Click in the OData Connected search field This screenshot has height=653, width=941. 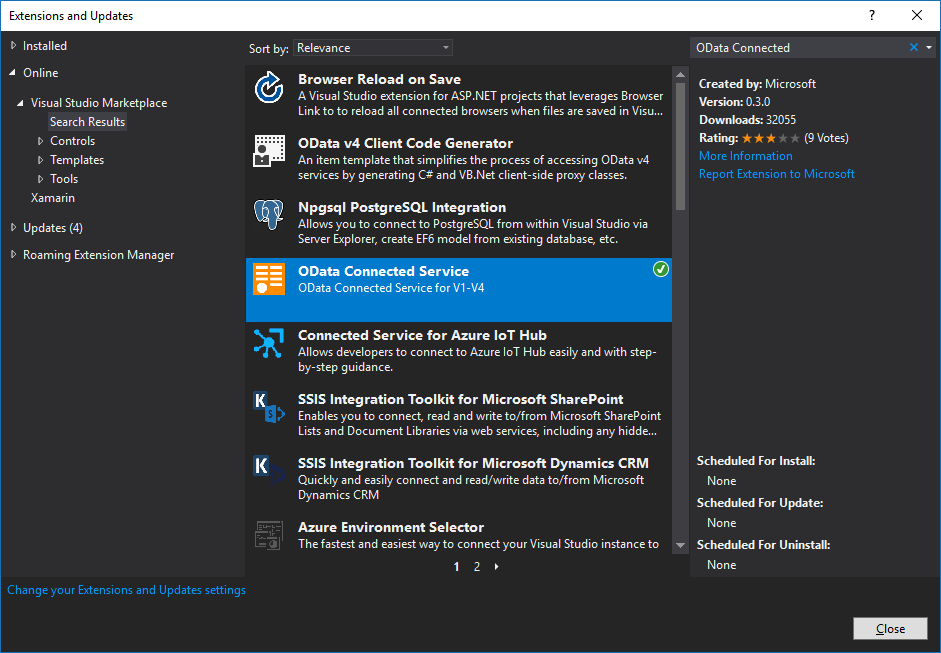pyautogui.click(x=799, y=48)
